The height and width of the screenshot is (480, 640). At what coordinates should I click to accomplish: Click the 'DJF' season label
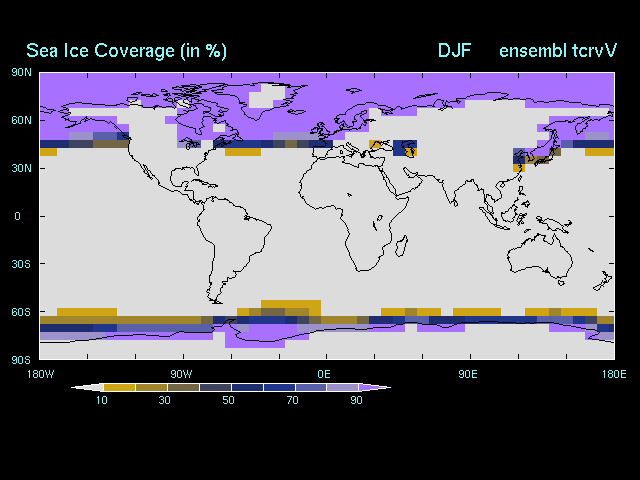(x=453, y=51)
